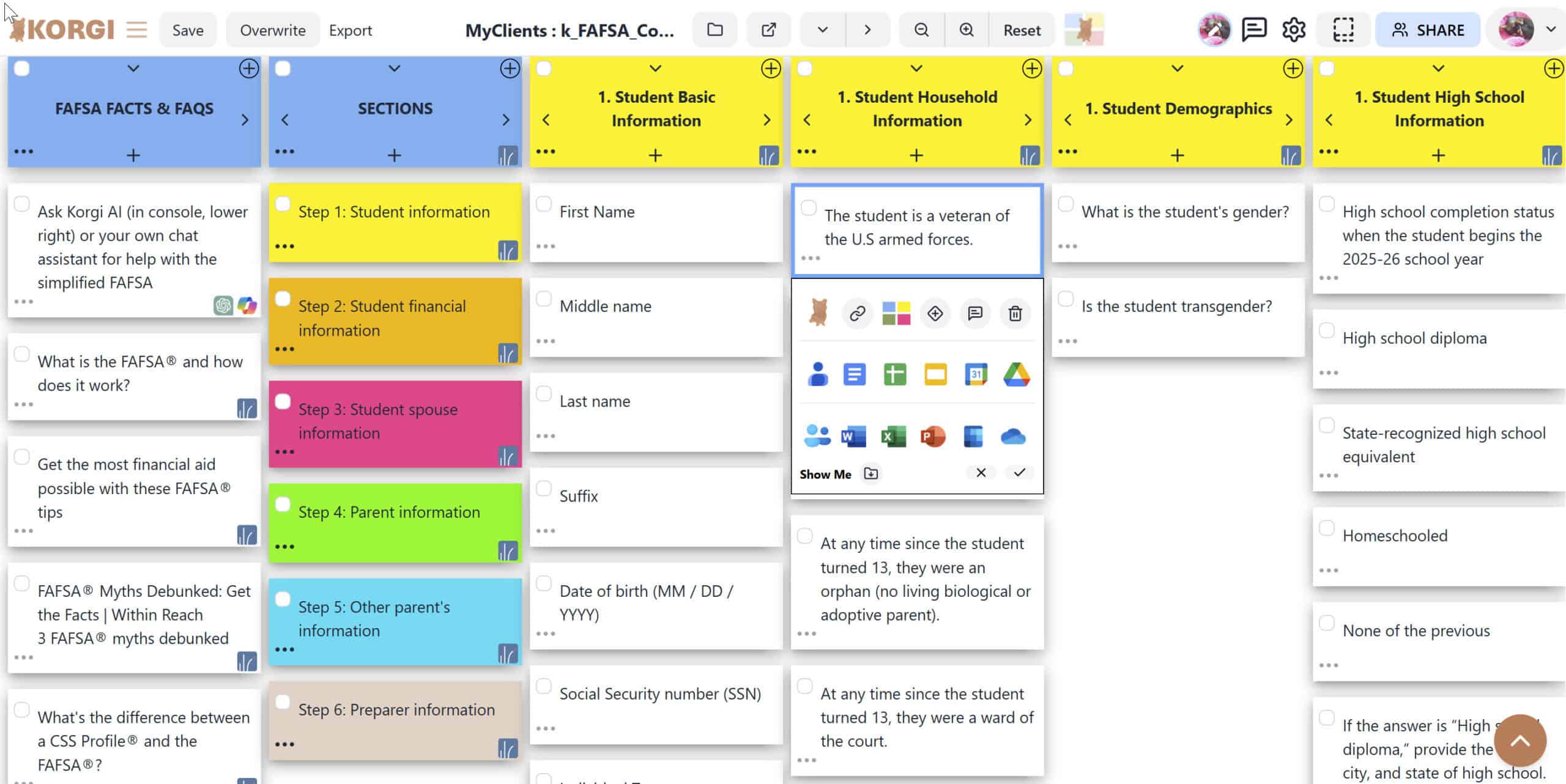Click the Google Contacts icon
The image size is (1566, 784).
click(x=818, y=374)
